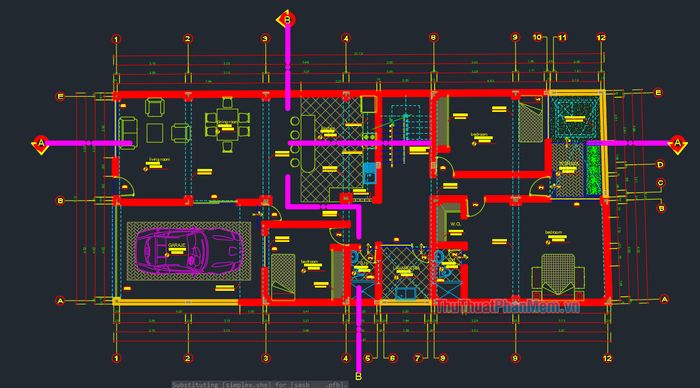Click grid bubble 12 in the bottom row

point(607,358)
